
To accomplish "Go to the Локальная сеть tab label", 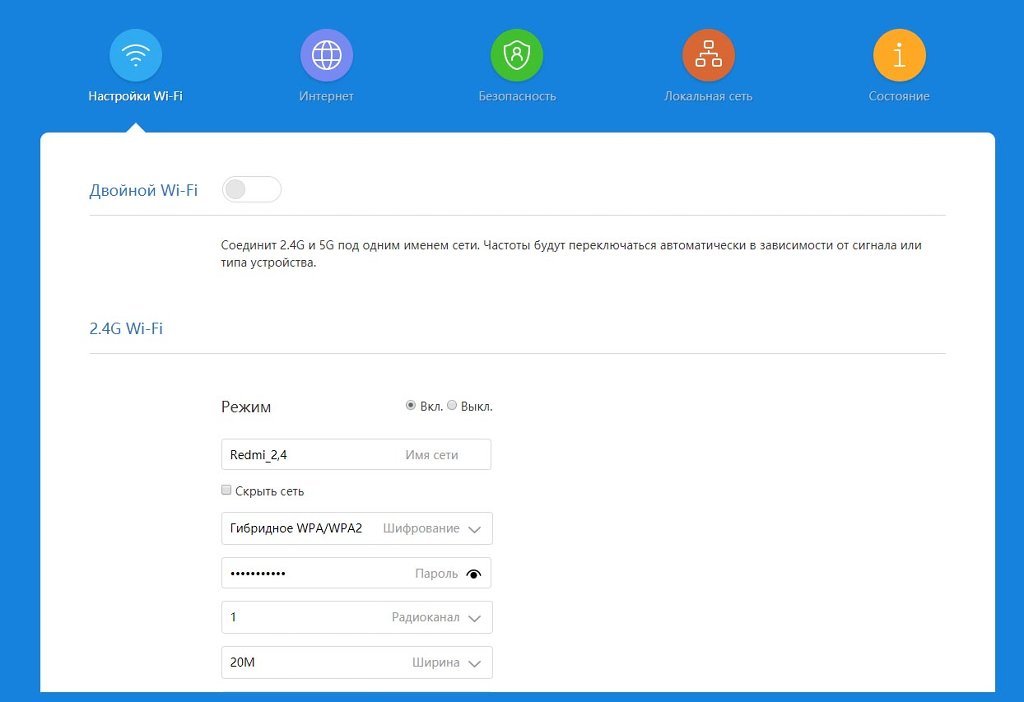I will [x=709, y=96].
